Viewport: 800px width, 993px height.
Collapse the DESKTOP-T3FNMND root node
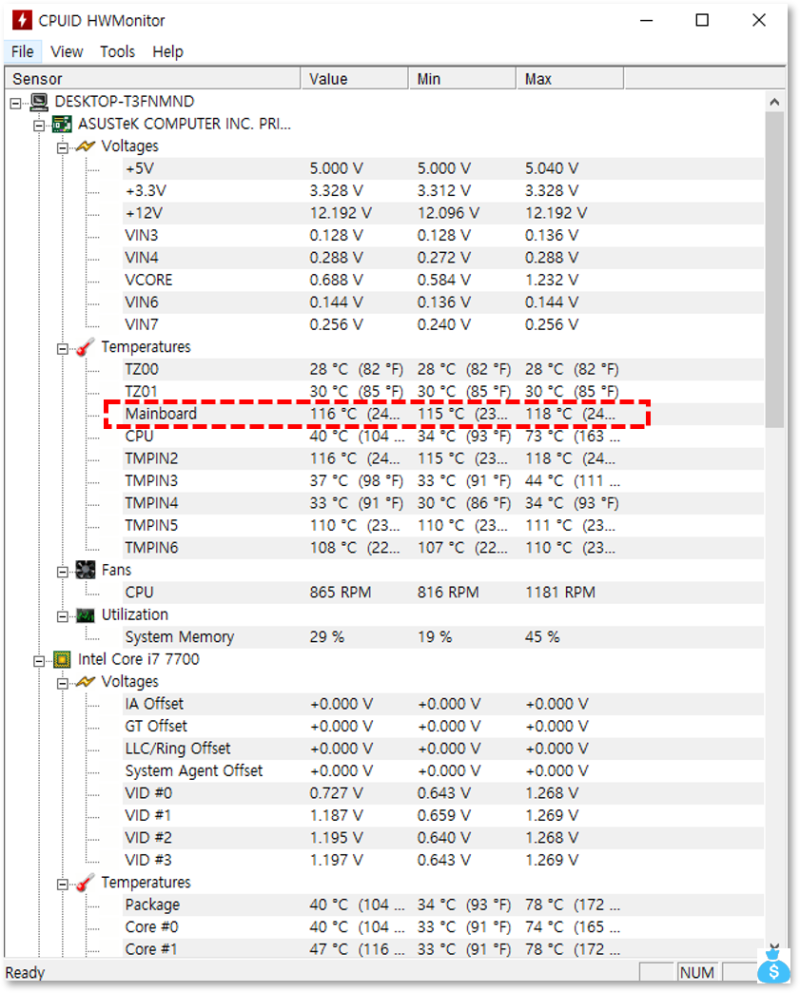click(x=16, y=103)
